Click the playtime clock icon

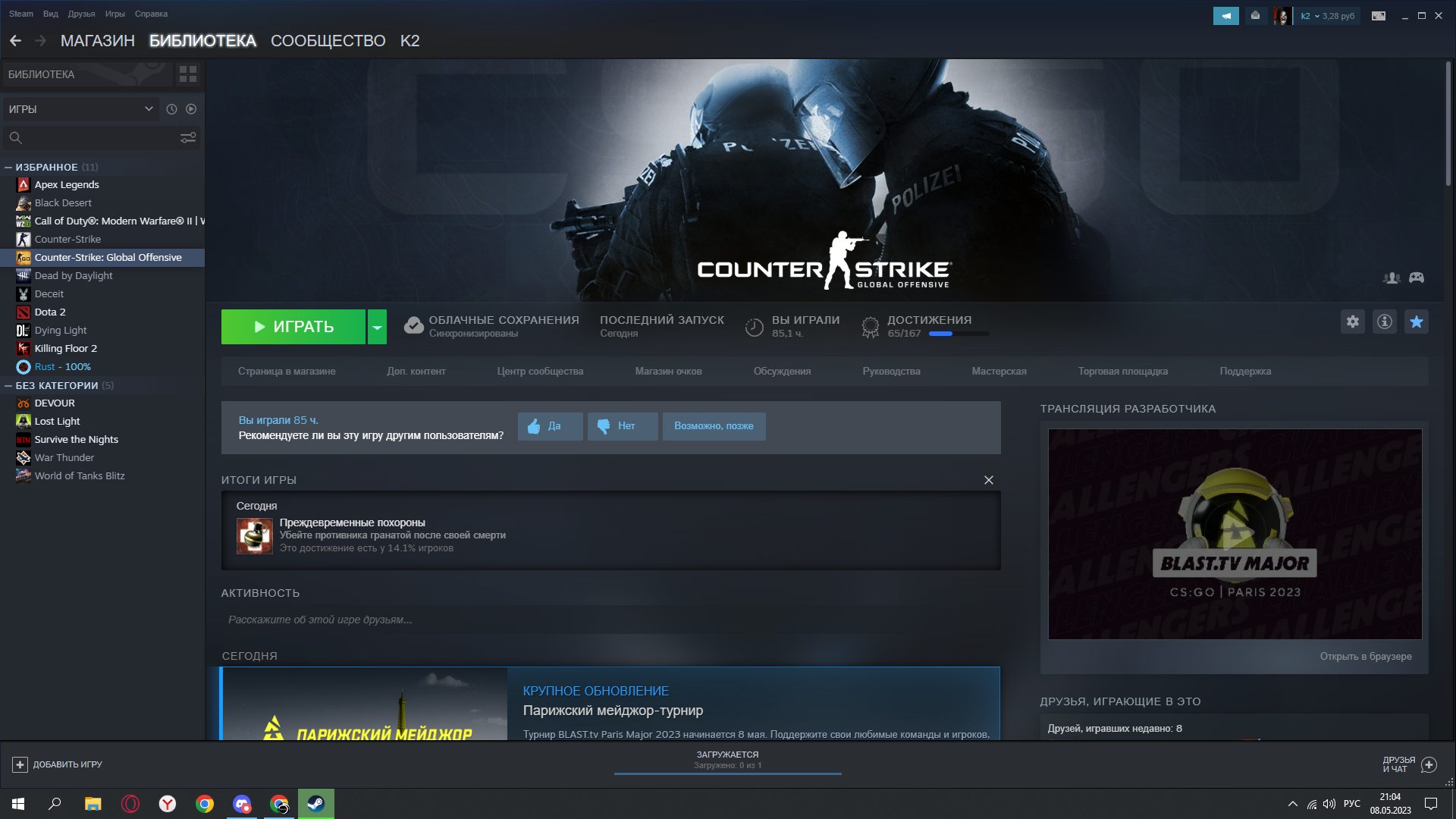(x=754, y=326)
